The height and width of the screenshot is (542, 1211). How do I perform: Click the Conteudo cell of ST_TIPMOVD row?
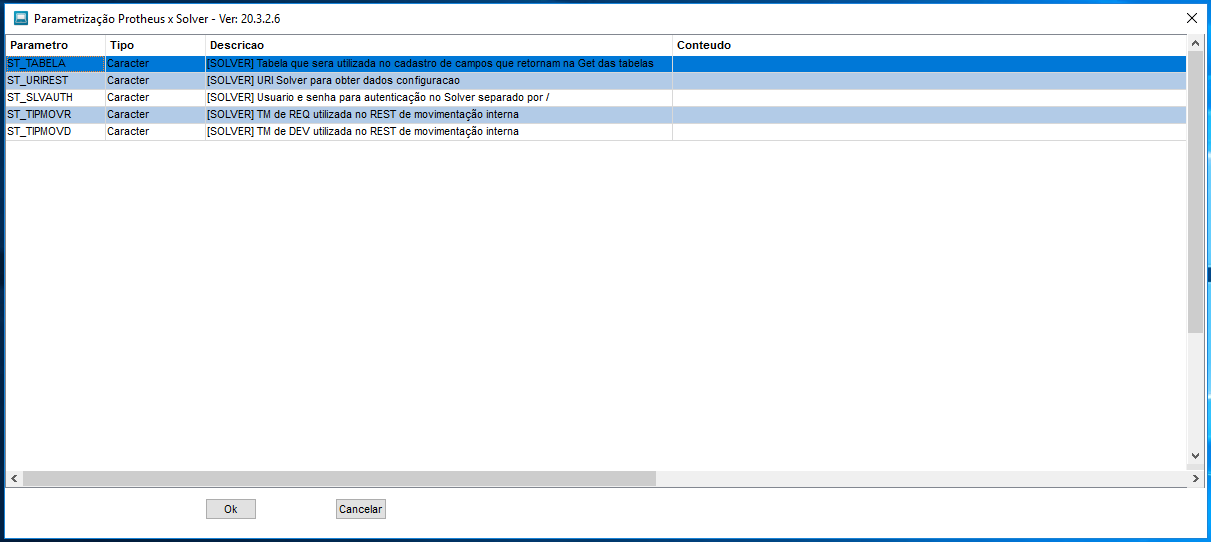[929, 131]
